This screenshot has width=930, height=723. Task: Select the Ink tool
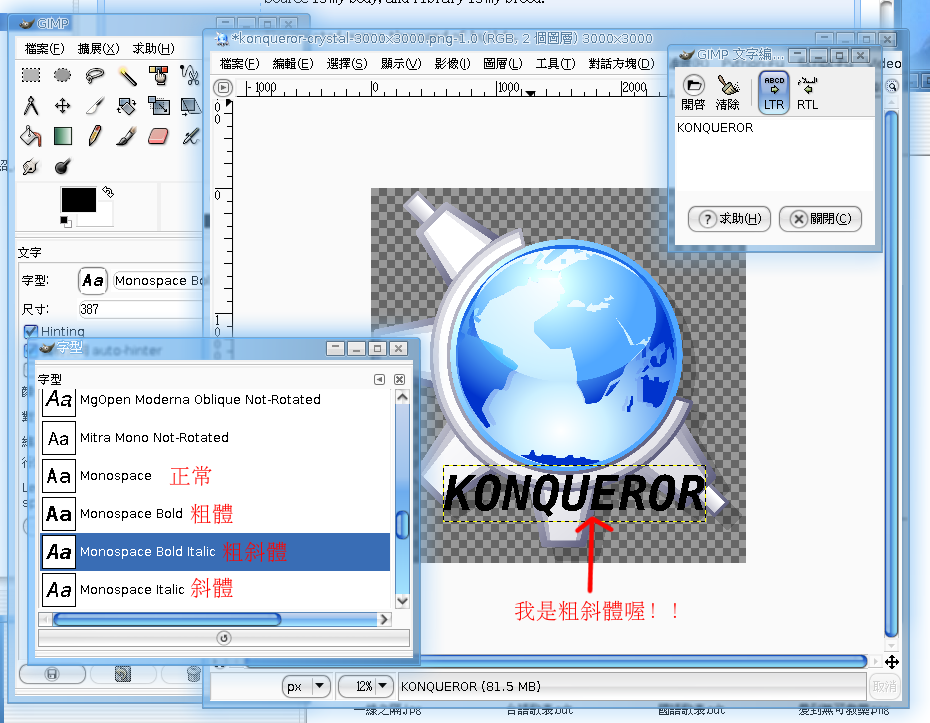(190, 136)
